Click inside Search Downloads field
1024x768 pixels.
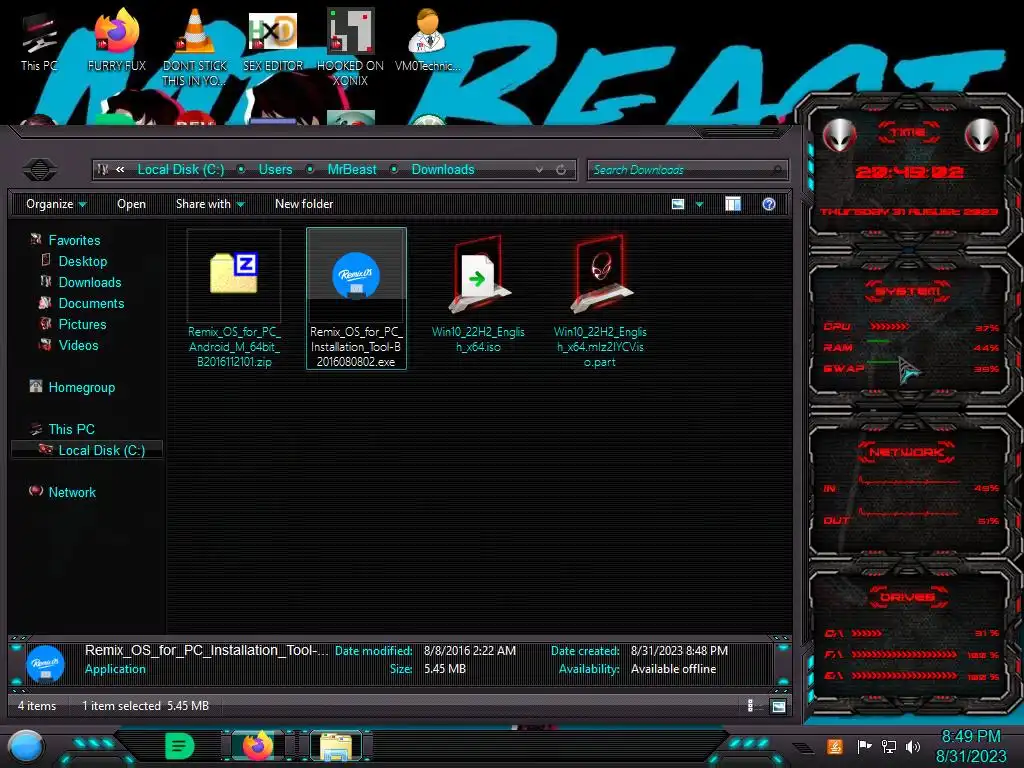point(679,170)
